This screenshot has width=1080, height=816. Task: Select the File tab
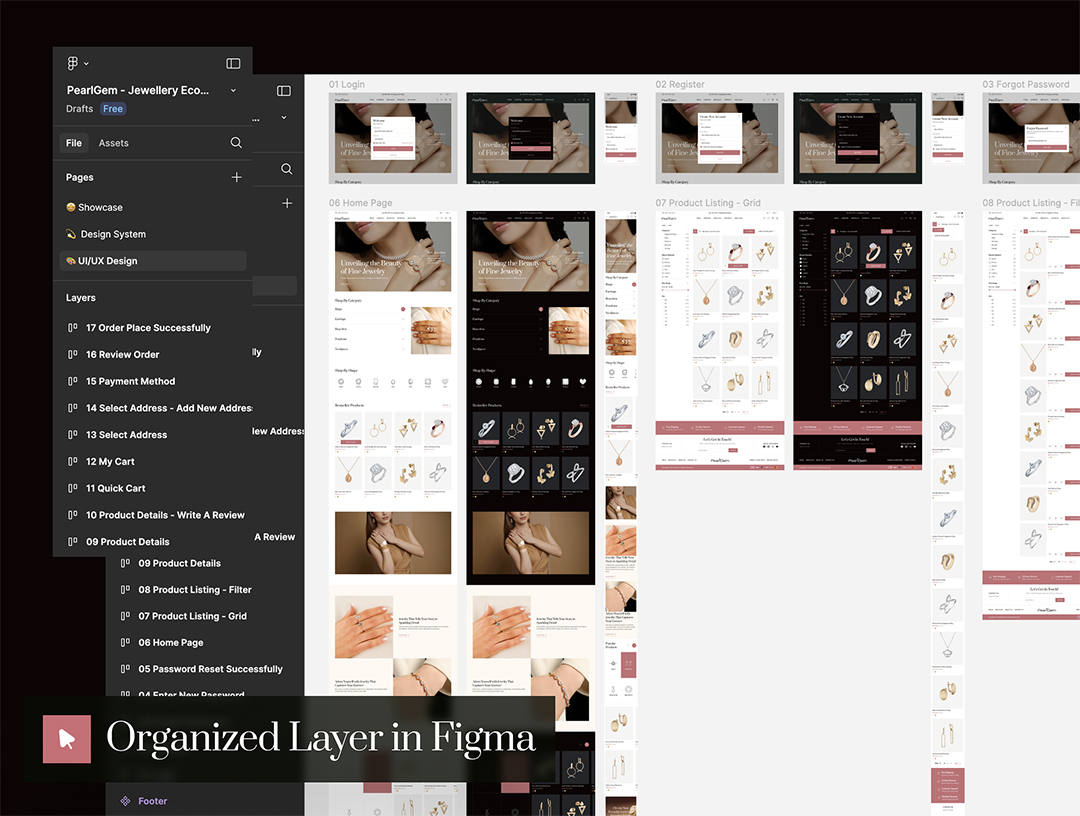(x=74, y=143)
